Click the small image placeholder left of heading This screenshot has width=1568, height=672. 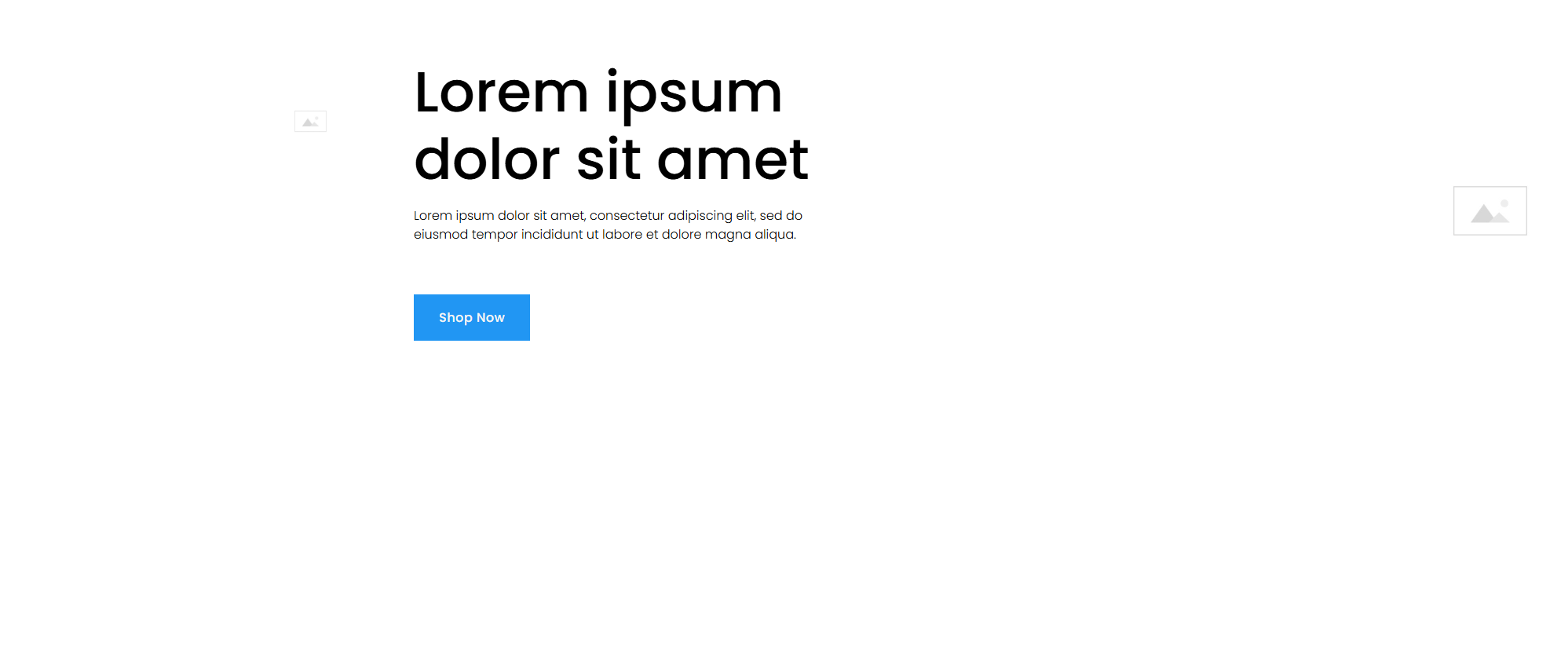[310, 122]
